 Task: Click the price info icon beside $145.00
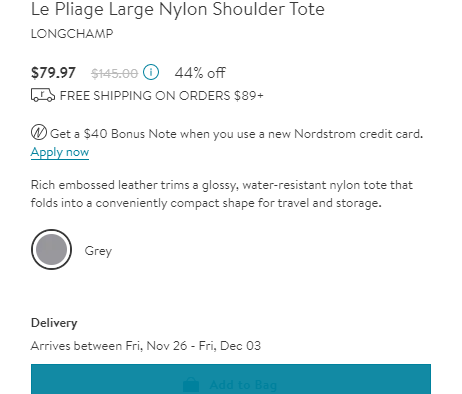[x=151, y=72]
